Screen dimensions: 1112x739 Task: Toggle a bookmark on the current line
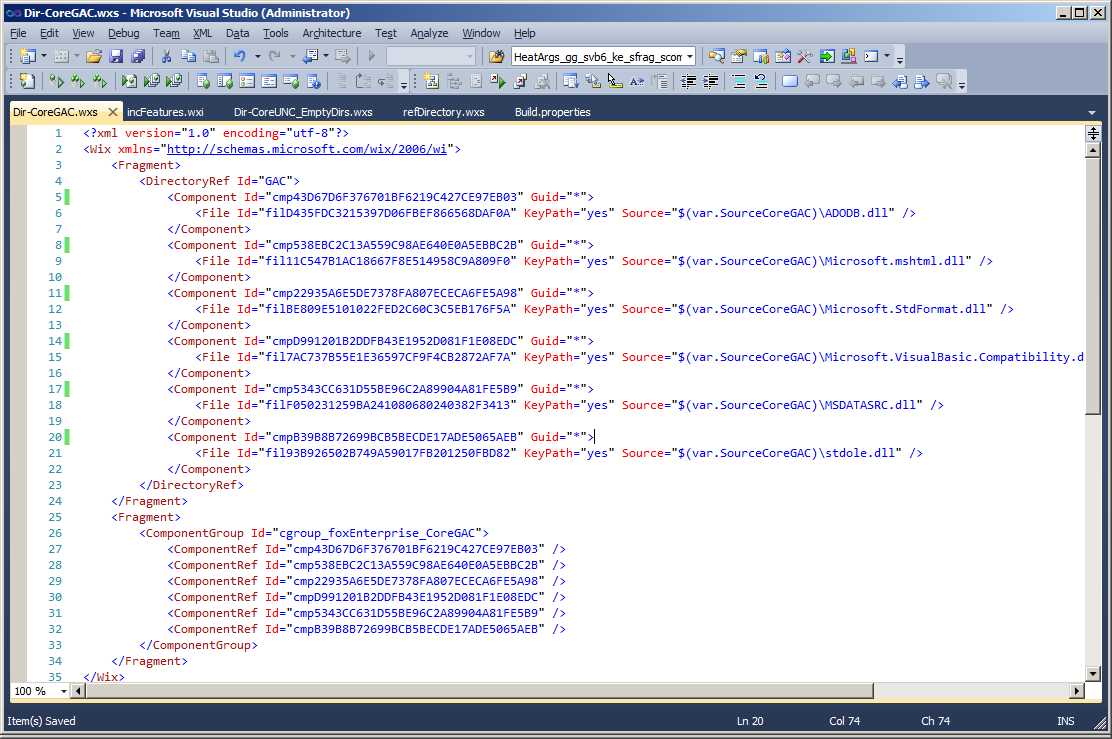click(789, 82)
